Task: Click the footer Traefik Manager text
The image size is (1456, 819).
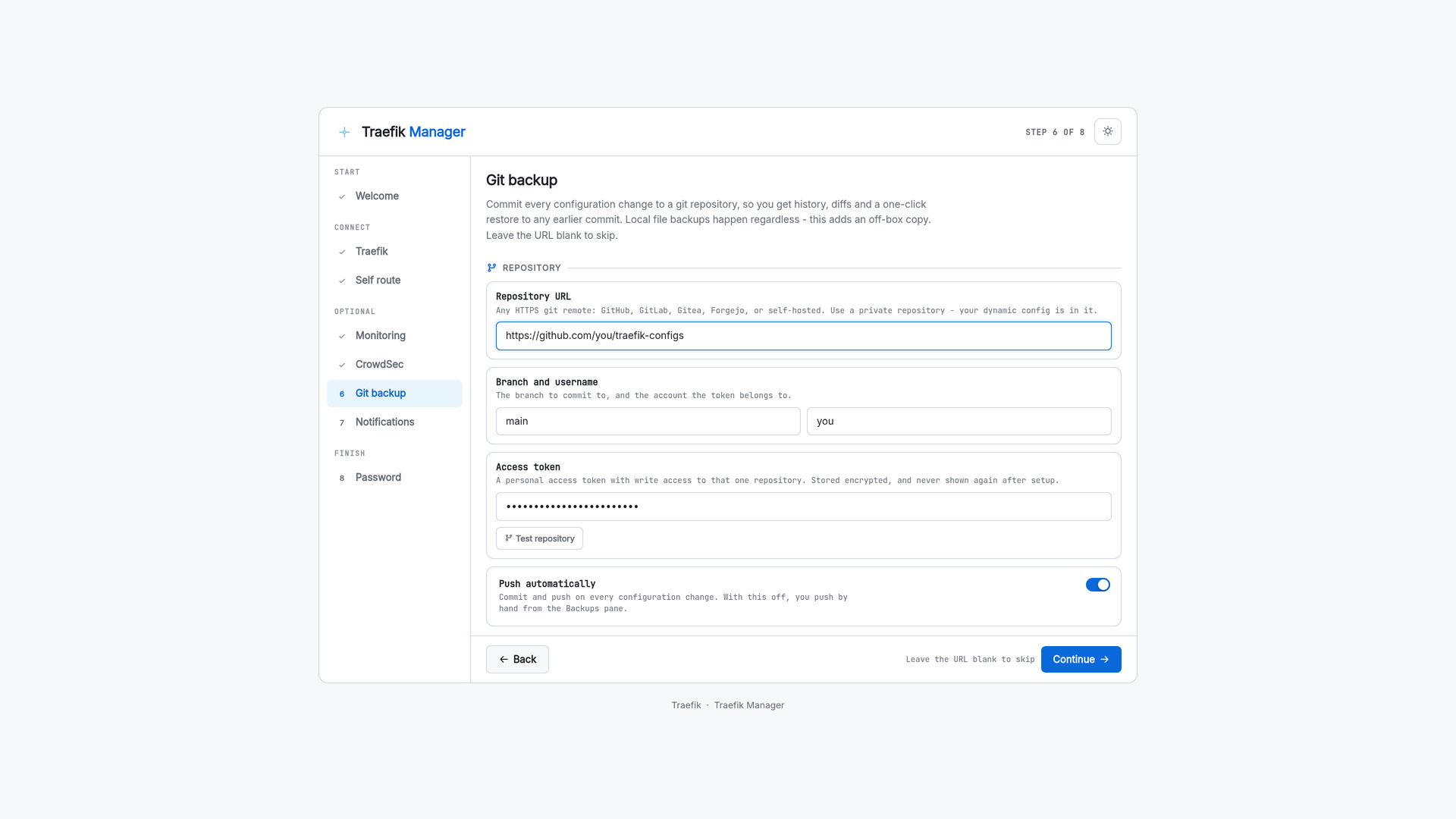Action: click(x=748, y=705)
